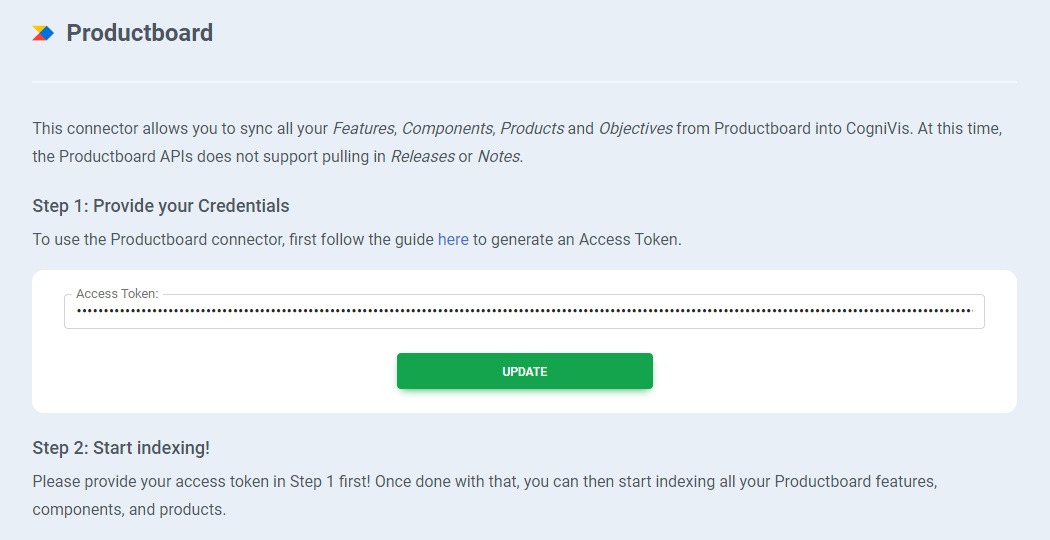This screenshot has width=1050, height=540.
Task: Click the italic word "Features"
Action: pyautogui.click(x=364, y=129)
